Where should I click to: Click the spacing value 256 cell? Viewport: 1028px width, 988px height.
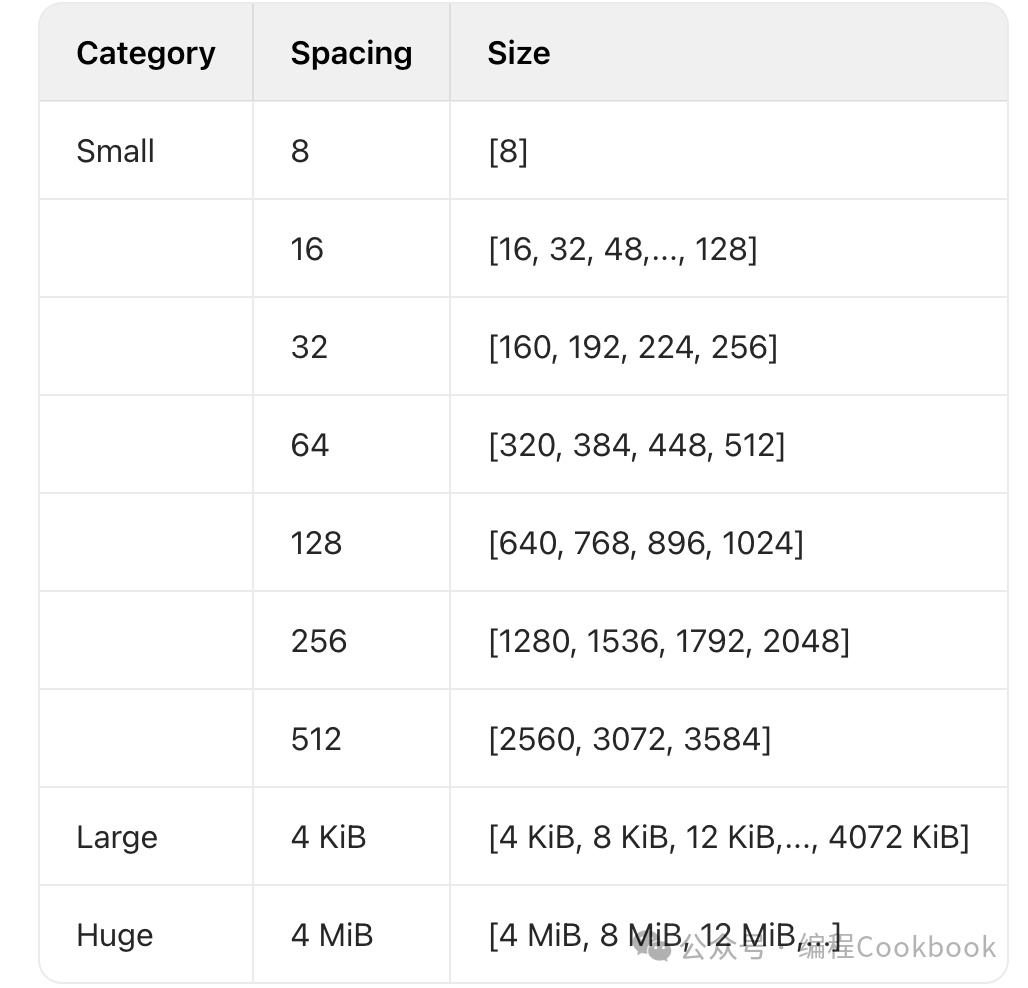coord(319,641)
